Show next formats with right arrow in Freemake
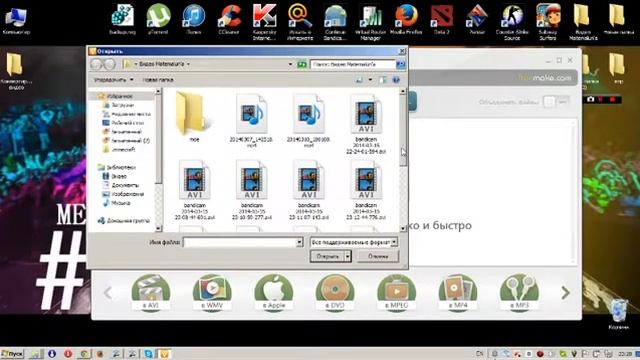 pyautogui.click(x=565, y=293)
